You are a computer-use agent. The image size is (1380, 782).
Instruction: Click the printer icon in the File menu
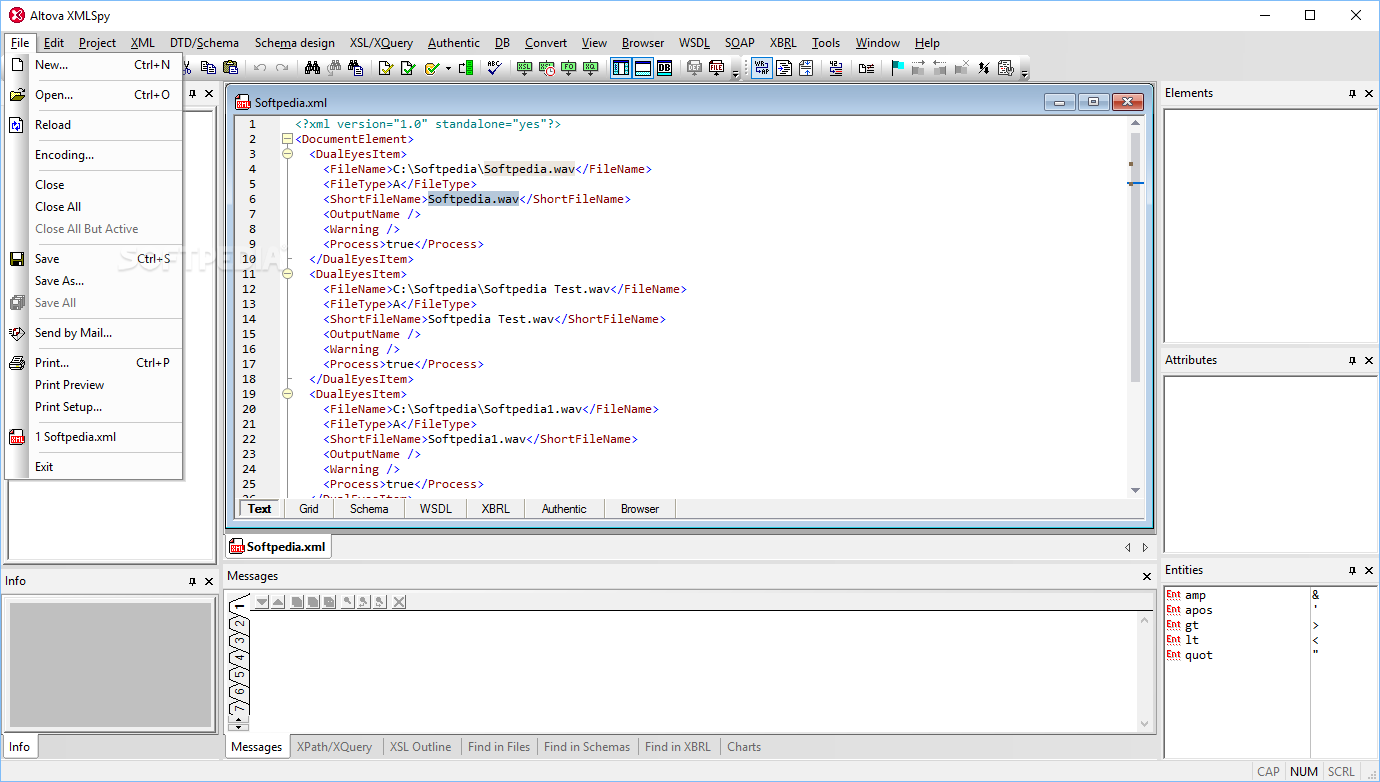[x=17, y=363]
